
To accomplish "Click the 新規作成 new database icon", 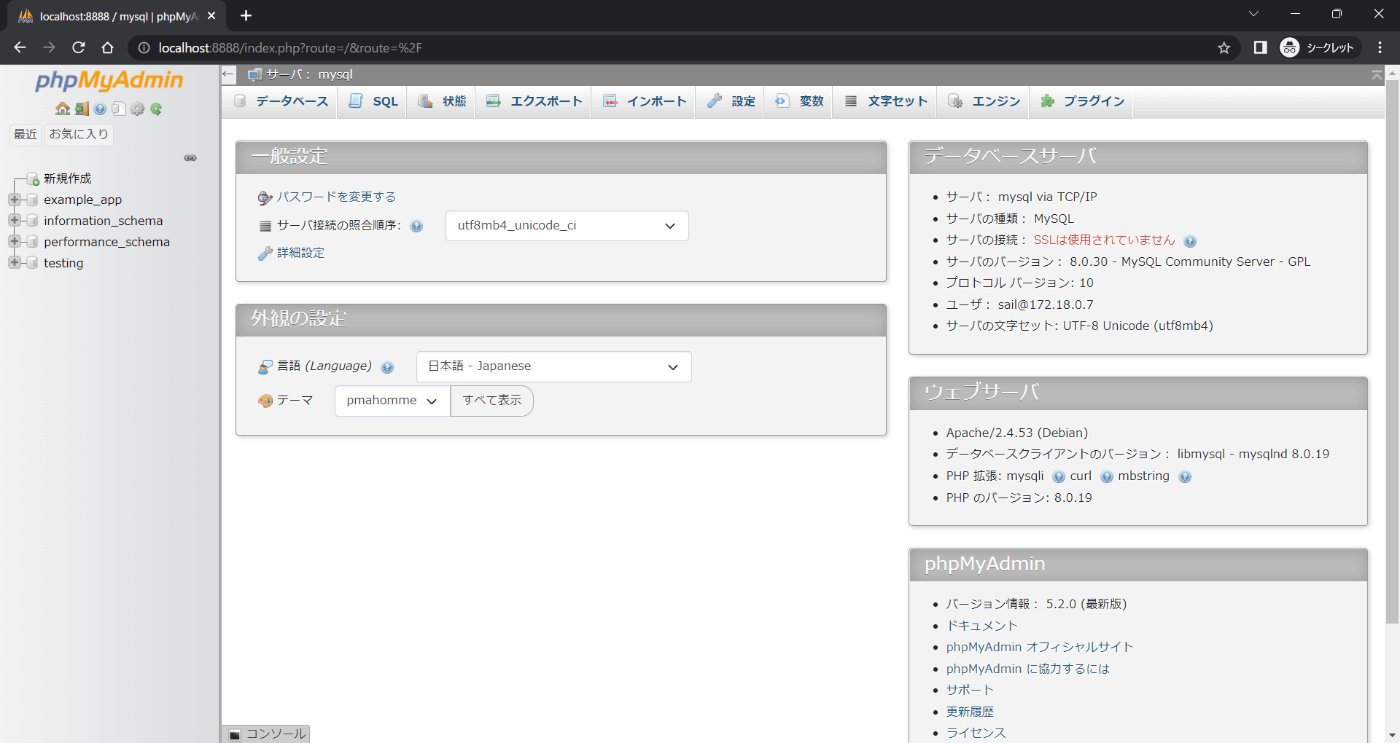I will (x=32, y=179).
